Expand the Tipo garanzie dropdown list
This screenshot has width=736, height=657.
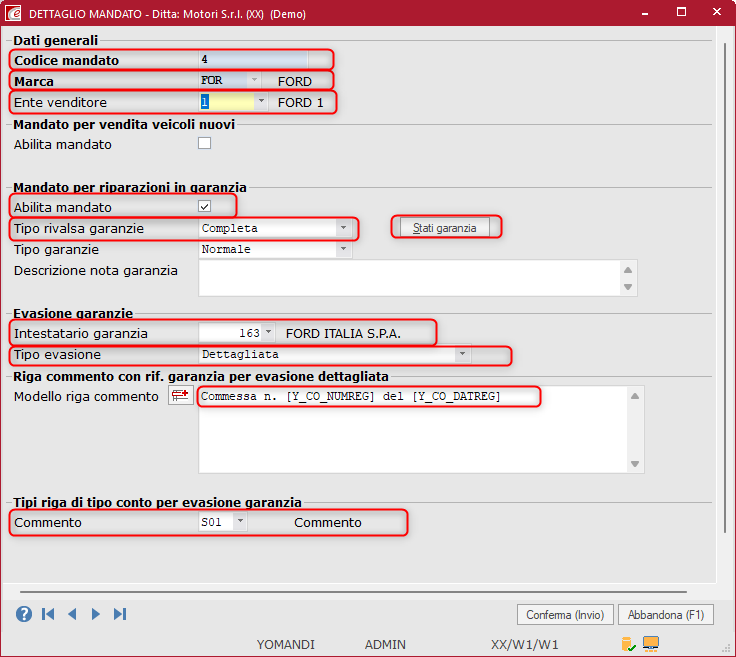coord(344,249)
